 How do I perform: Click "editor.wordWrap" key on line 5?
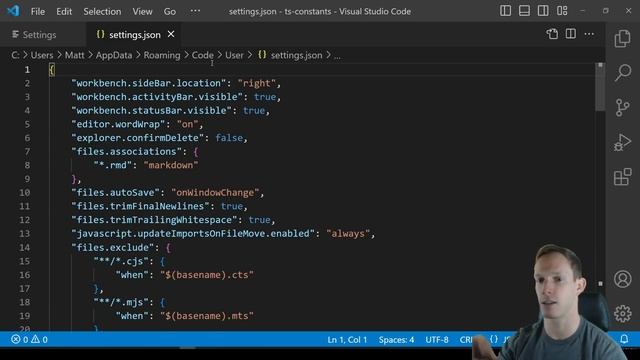point(118,124)
